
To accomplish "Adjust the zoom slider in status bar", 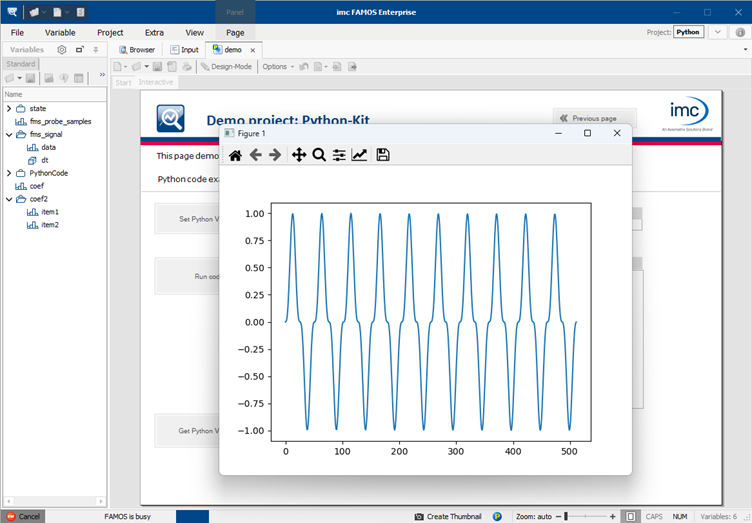I will [566, 516].
